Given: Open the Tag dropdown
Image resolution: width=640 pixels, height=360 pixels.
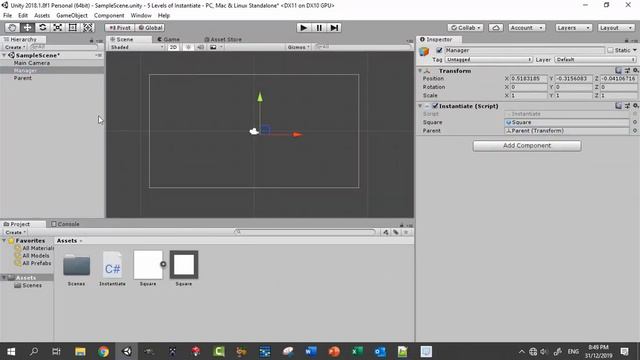Looking at the screenshot, I should [x=489, y=60].
